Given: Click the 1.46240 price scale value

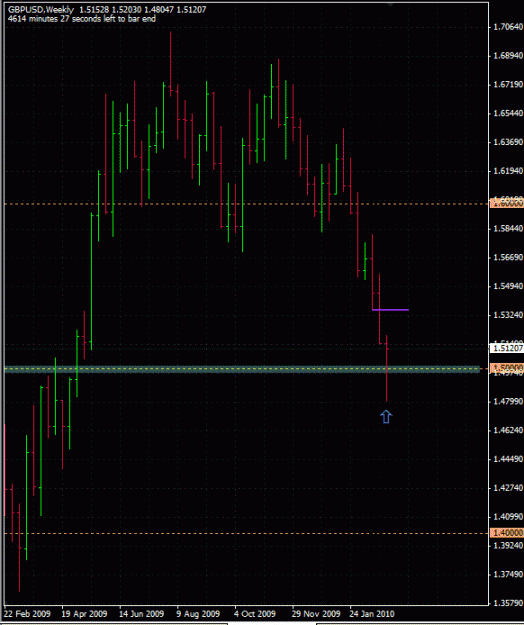Looking at the screenshot, I should click(x=508, y=430).
